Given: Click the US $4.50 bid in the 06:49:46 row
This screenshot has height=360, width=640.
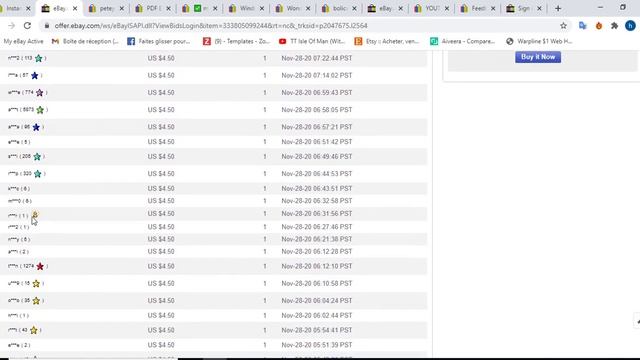Looking at the screenshot, I should 161,157.
